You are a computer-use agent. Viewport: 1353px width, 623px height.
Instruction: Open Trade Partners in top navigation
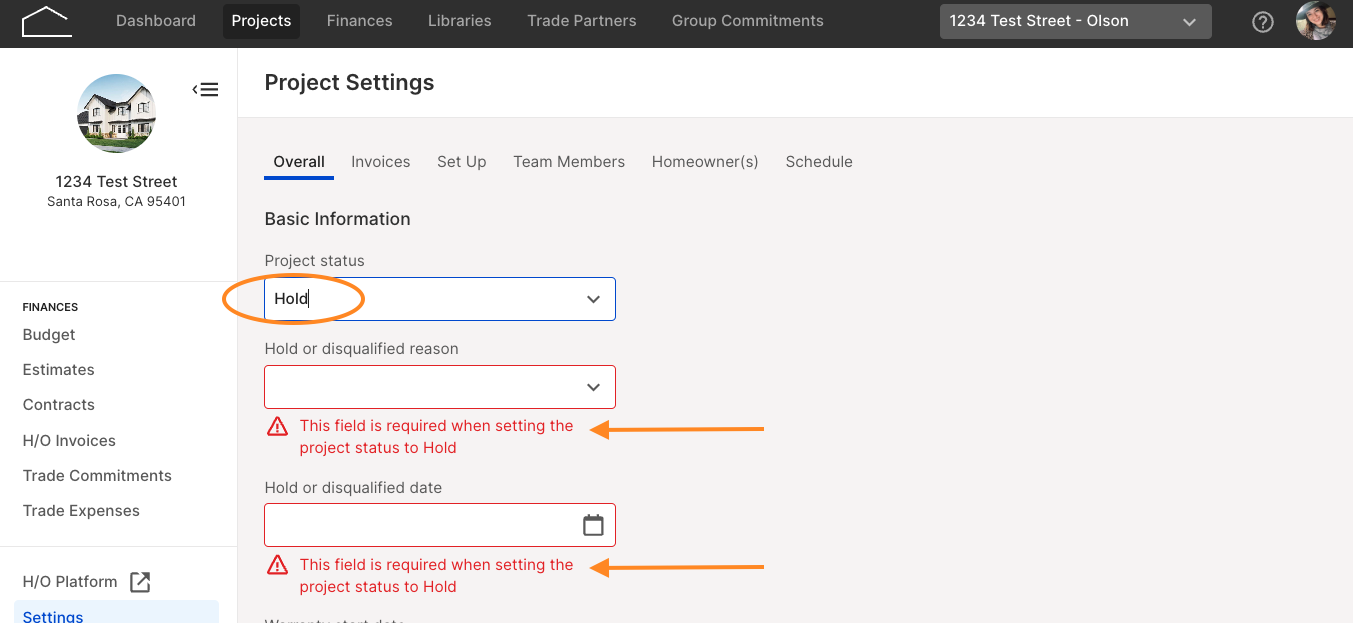pos(582,20)
